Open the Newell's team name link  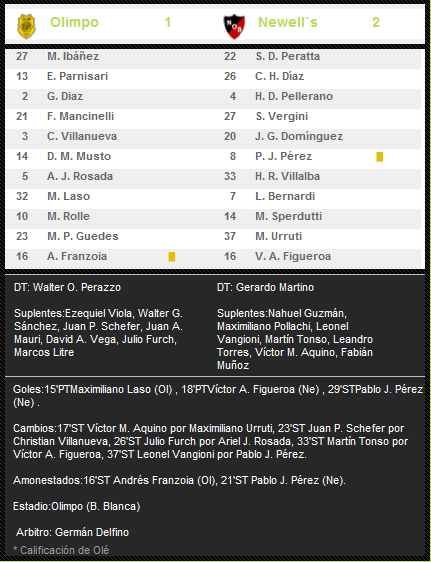288,22
